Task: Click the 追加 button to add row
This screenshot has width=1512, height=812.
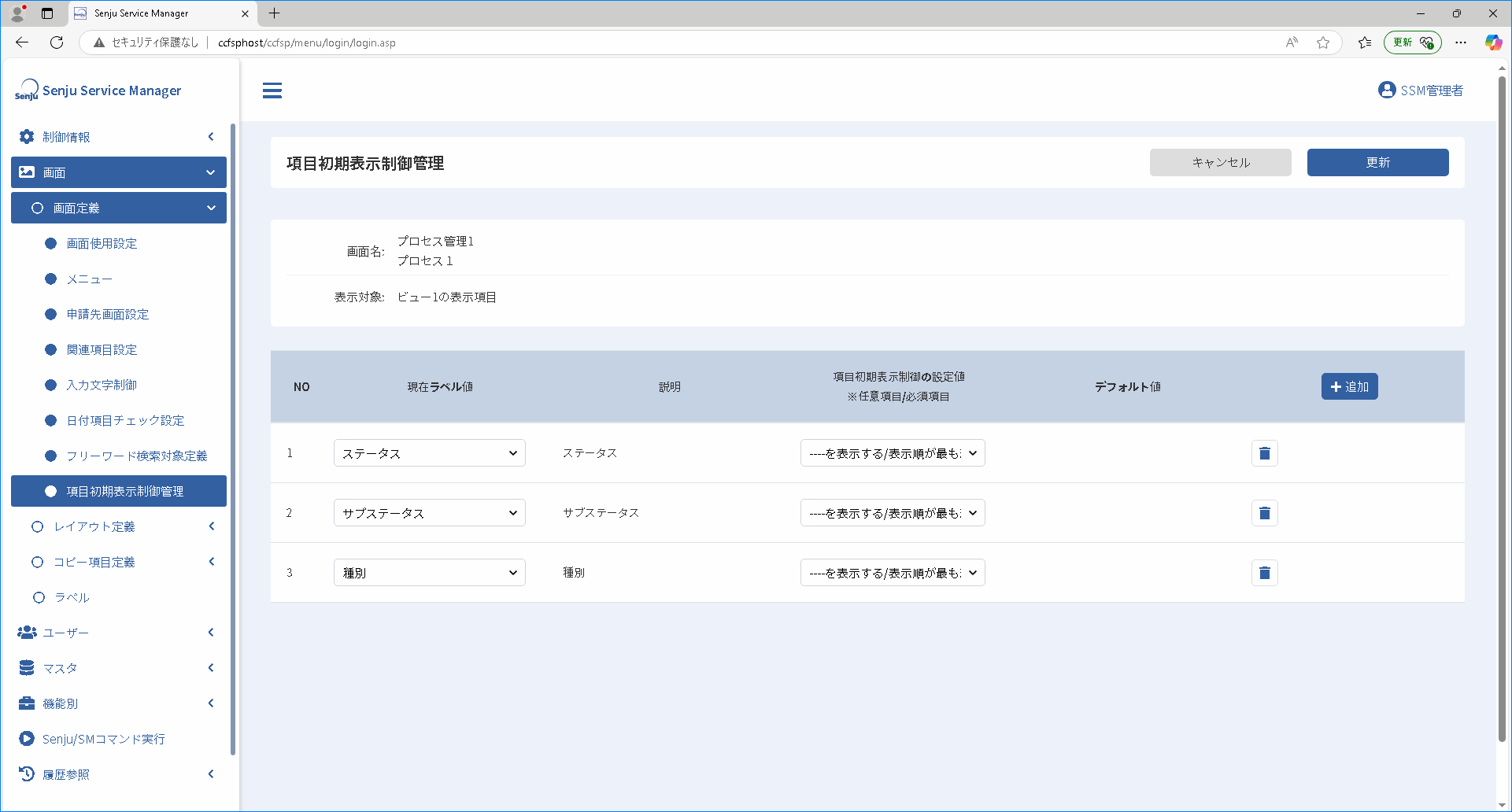Action: pyautogui.click(x=1350, y=386)
